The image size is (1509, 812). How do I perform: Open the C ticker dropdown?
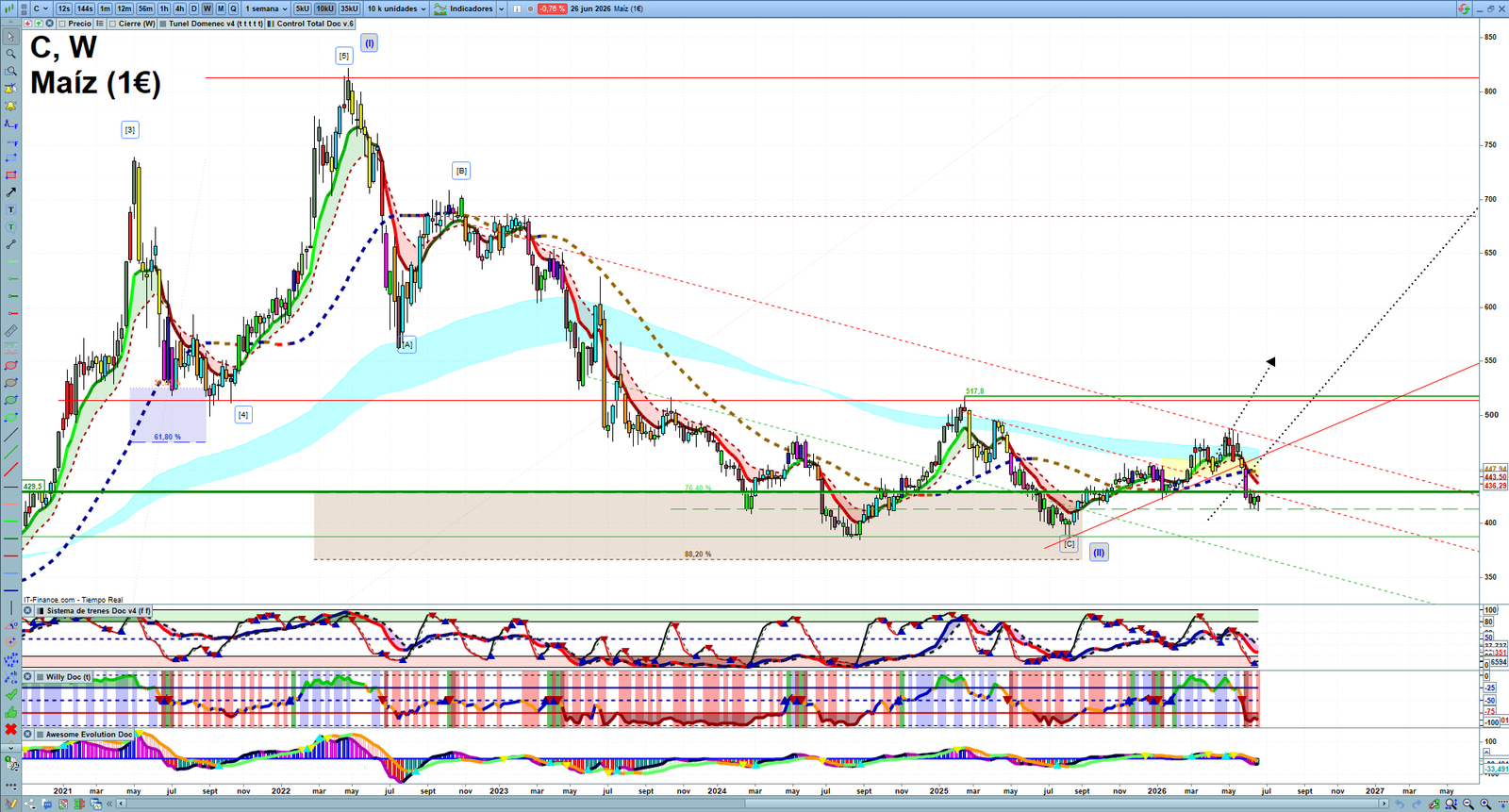[x=41, y=8]
